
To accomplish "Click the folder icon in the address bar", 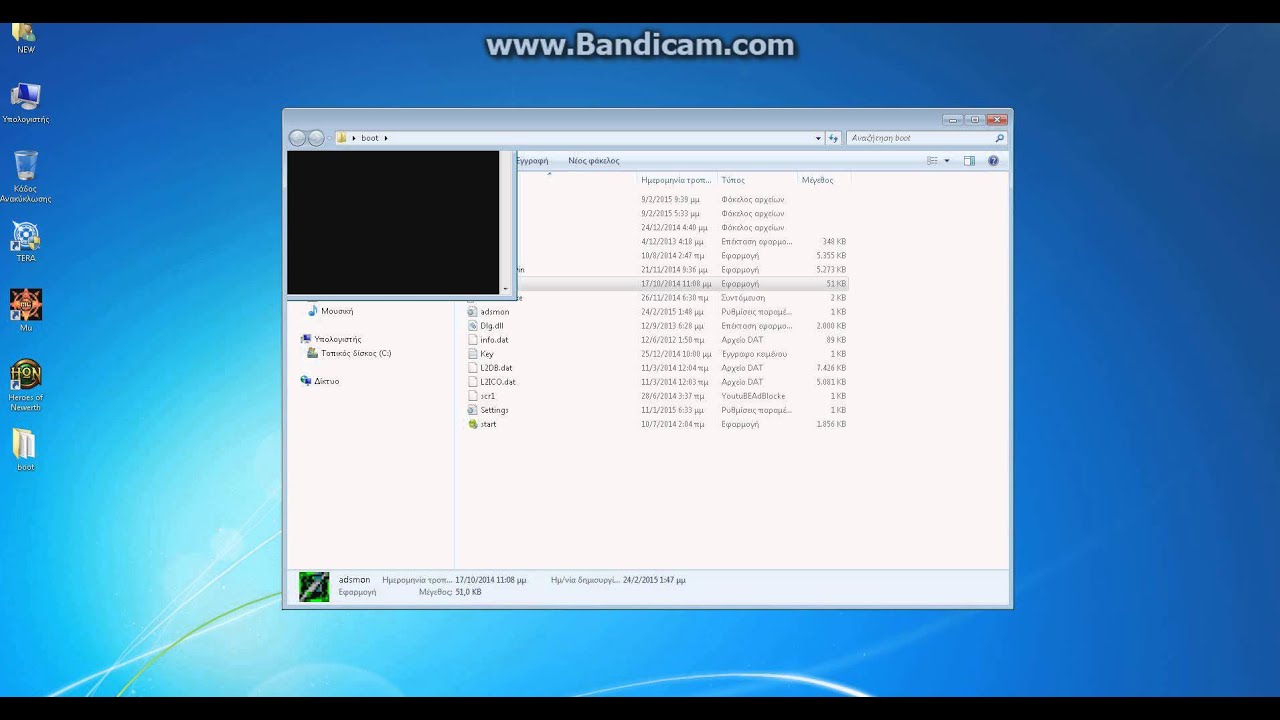I will coord(341,138).
